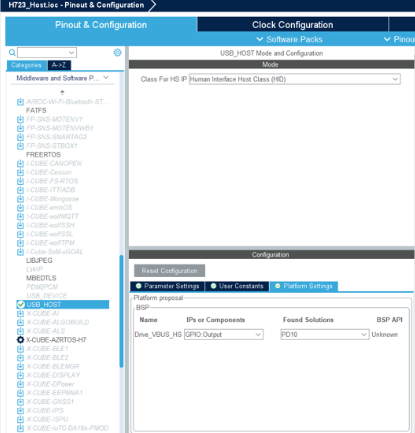This screenshot has width=415, height=433.
Task: Open the settings gear icon
Action: (117, 52)
